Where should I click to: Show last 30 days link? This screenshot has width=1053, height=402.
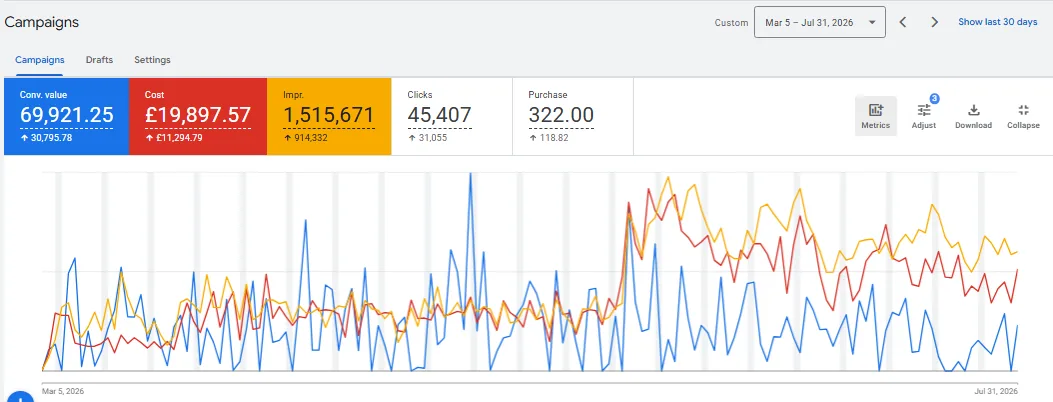tap(997, 22)
